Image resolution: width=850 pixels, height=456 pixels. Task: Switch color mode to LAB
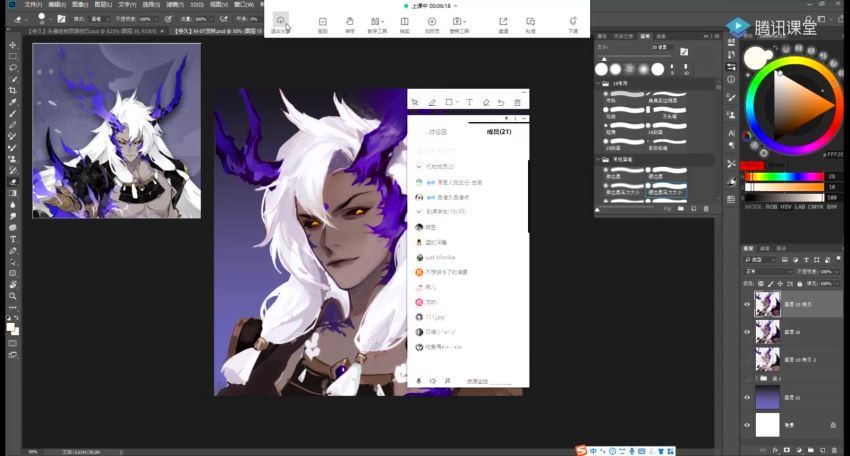click(800, 207)
